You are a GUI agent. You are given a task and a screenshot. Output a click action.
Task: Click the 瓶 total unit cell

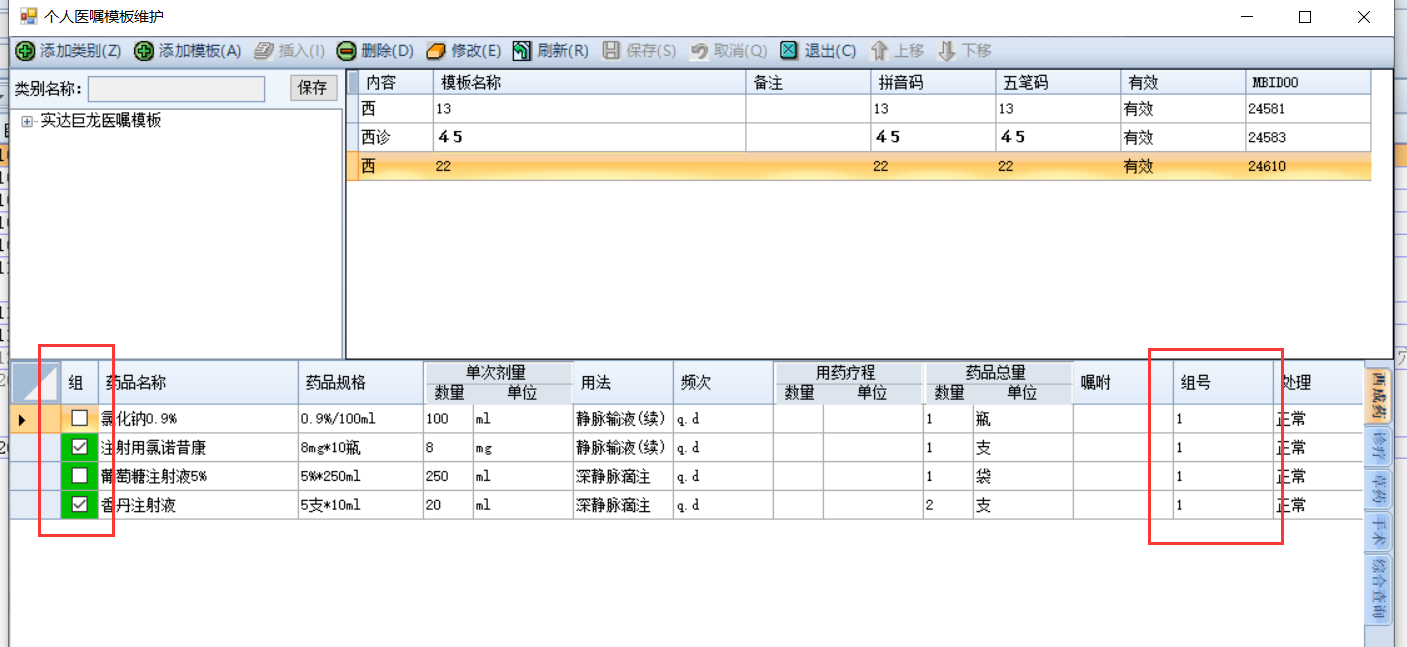pyautogui.click(x=1023, y=418)
